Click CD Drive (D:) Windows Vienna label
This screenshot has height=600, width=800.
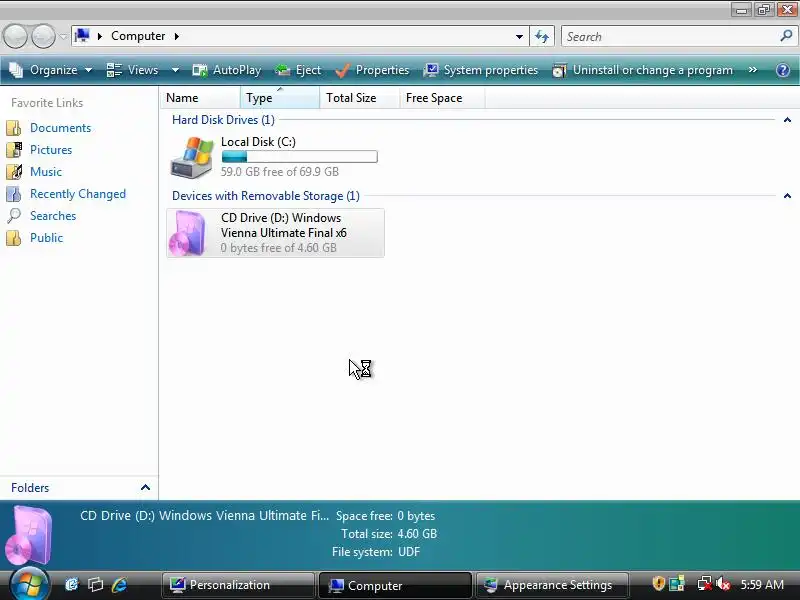(x=284, y=225)
